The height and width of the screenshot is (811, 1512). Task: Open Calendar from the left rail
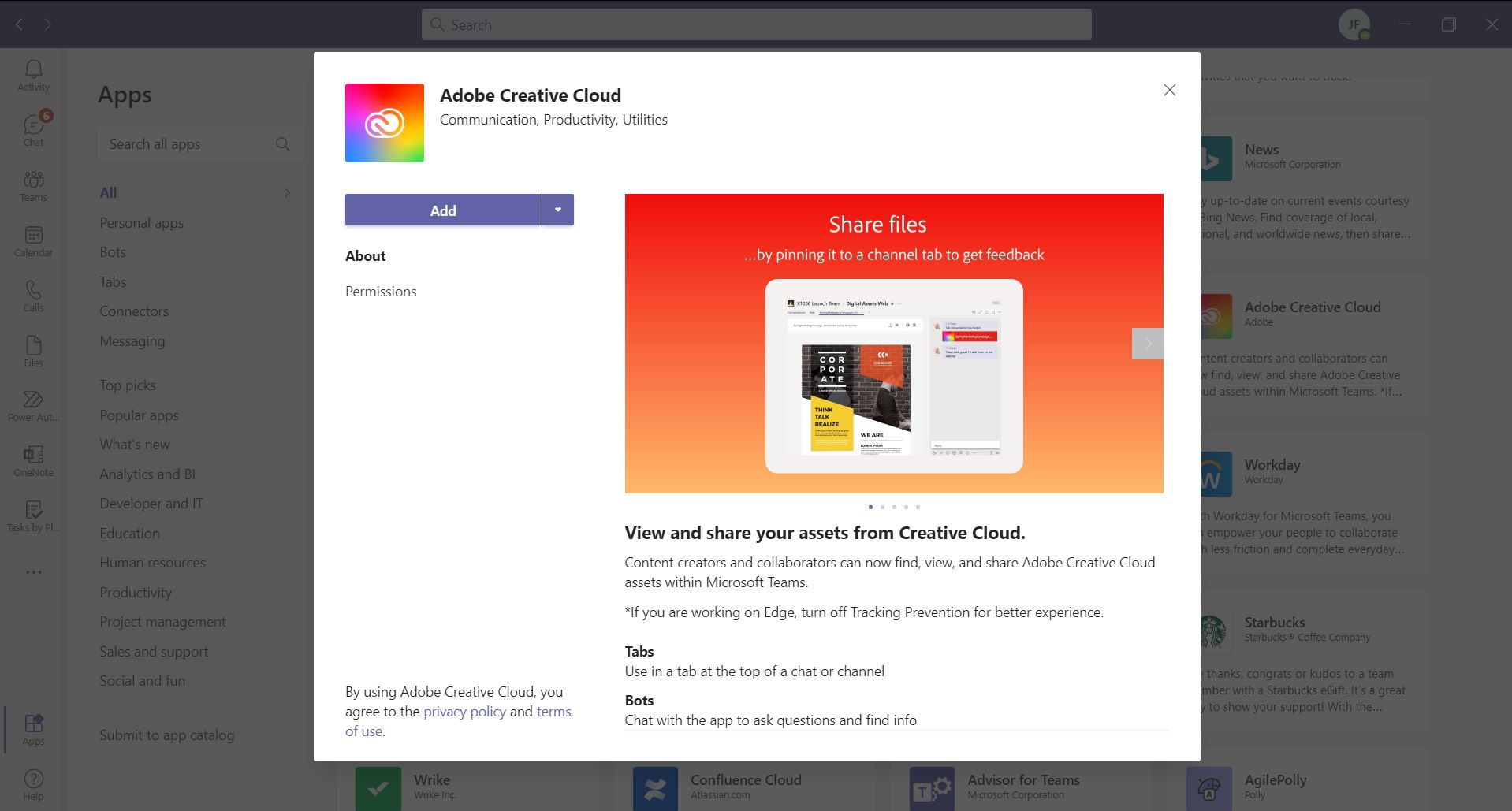click(33, 241)
